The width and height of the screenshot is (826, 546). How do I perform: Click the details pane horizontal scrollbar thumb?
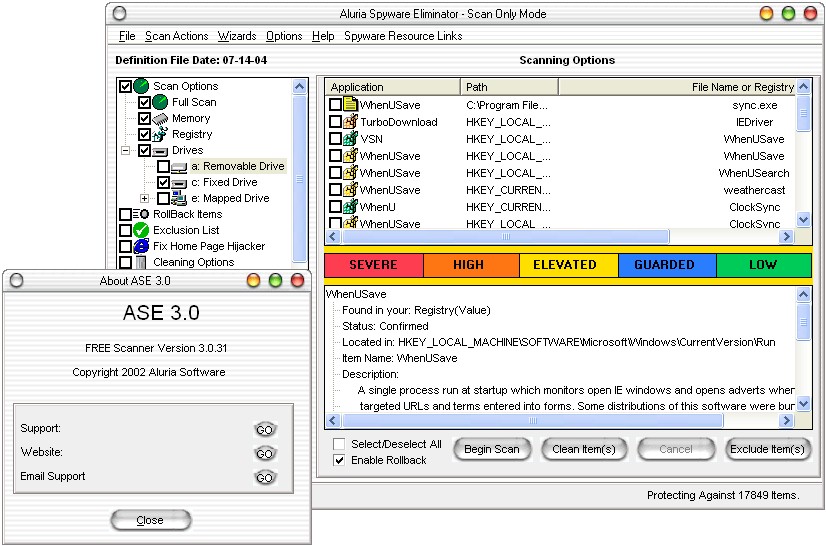tap(533, 421)
